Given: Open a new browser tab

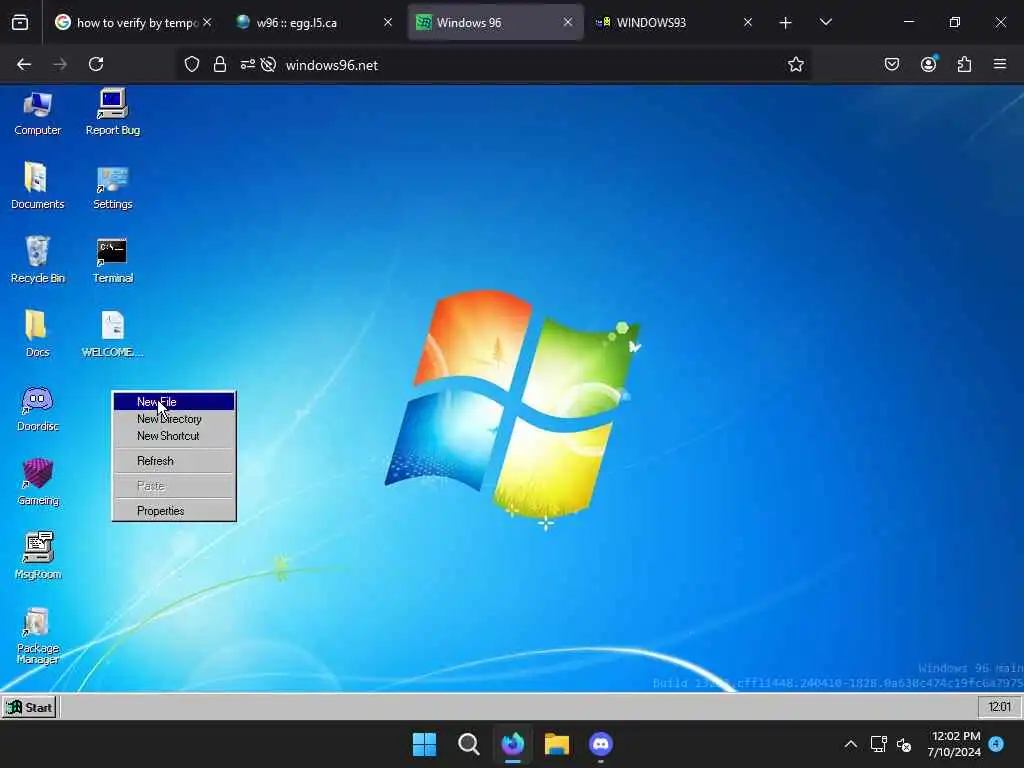Looking at the screenshot, I should pyautogui.click(x=785, y=23).
